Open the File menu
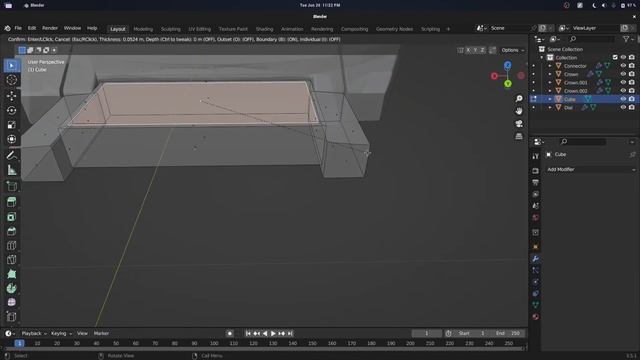640x360 pixels. 18,28
